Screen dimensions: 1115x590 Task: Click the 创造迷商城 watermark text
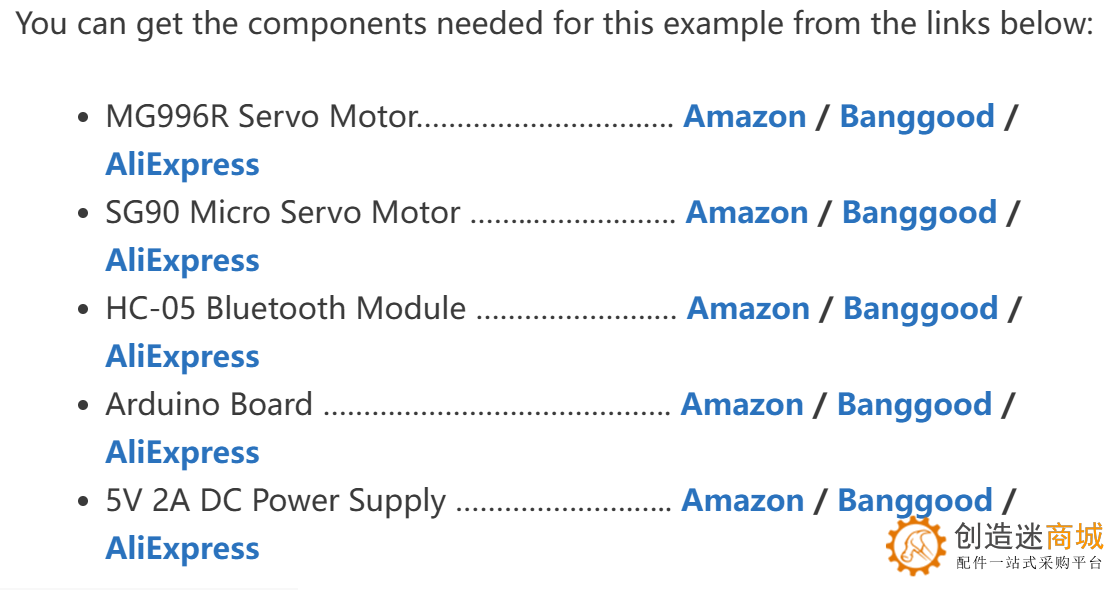pos(1028,538)
